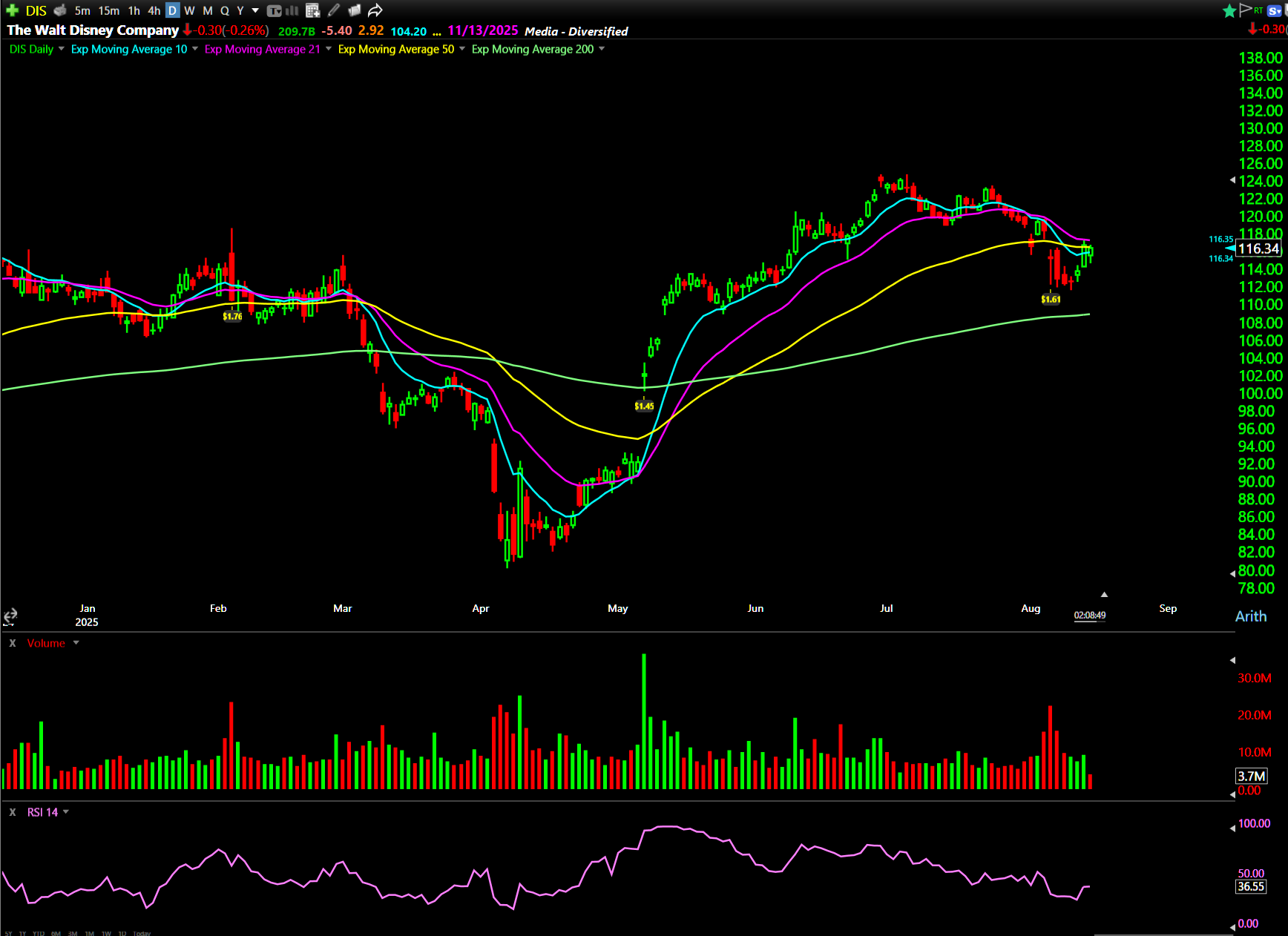Click the 209.7B market cap value

(x=297, y=31)
